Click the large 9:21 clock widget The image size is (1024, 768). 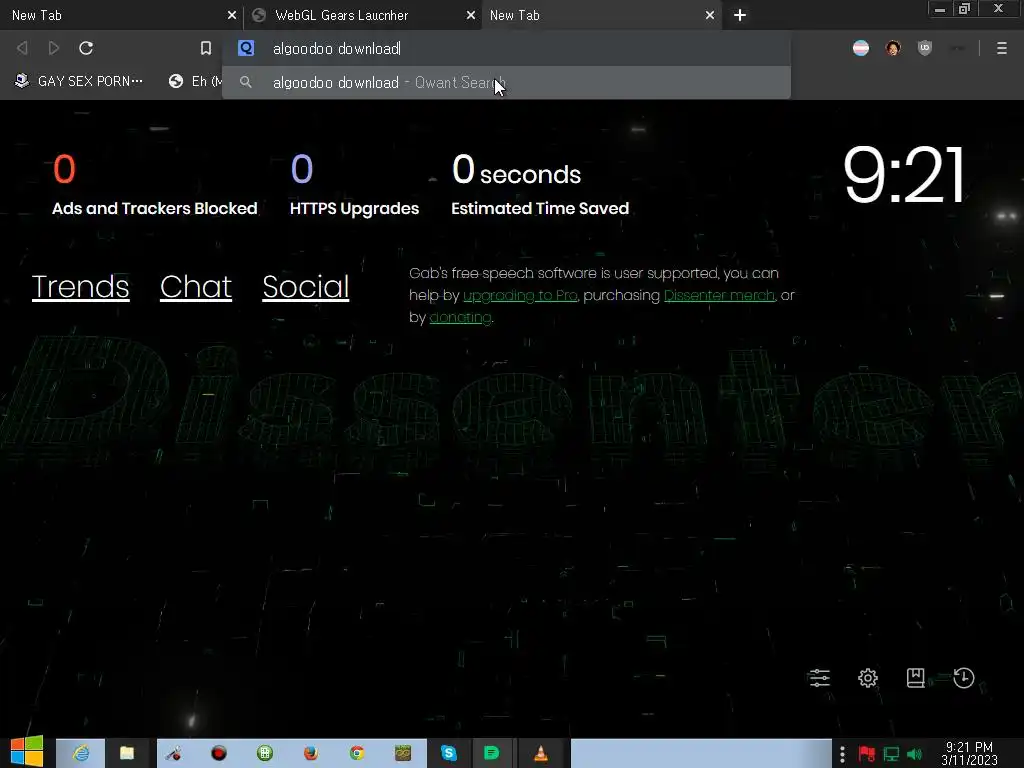point(904,174)
